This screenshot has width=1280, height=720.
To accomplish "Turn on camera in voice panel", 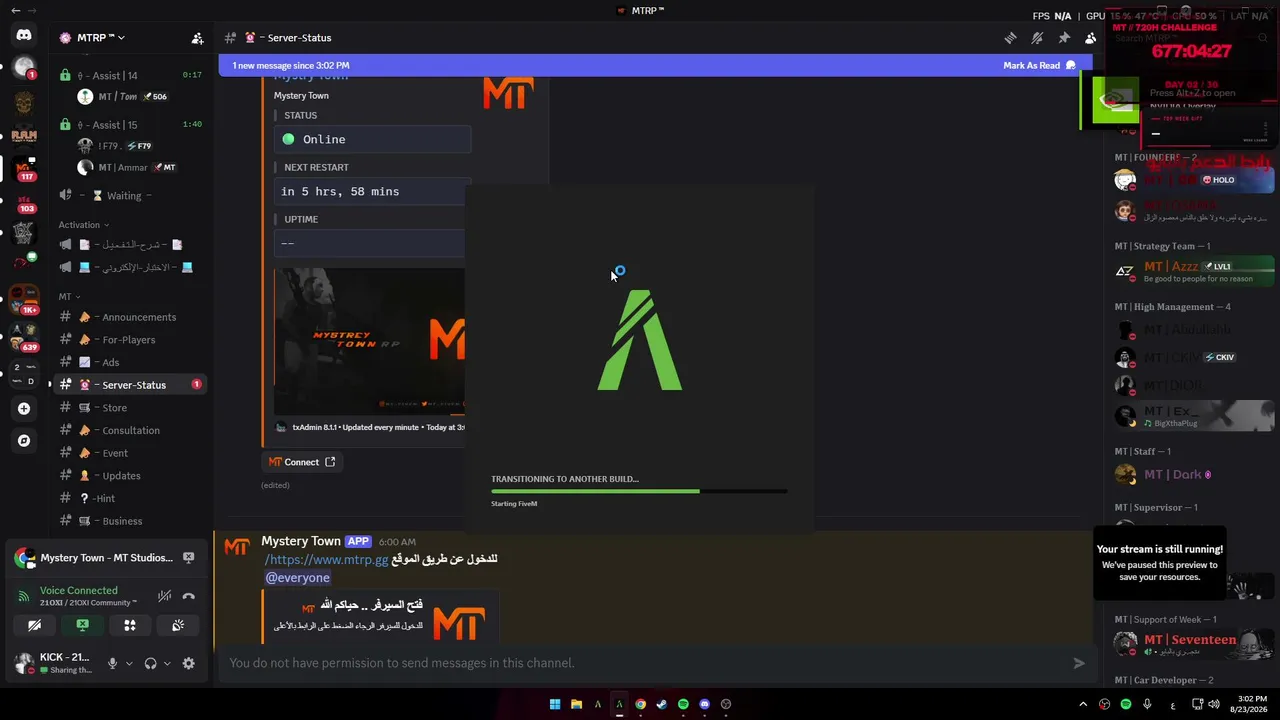I will pos(34,625).
